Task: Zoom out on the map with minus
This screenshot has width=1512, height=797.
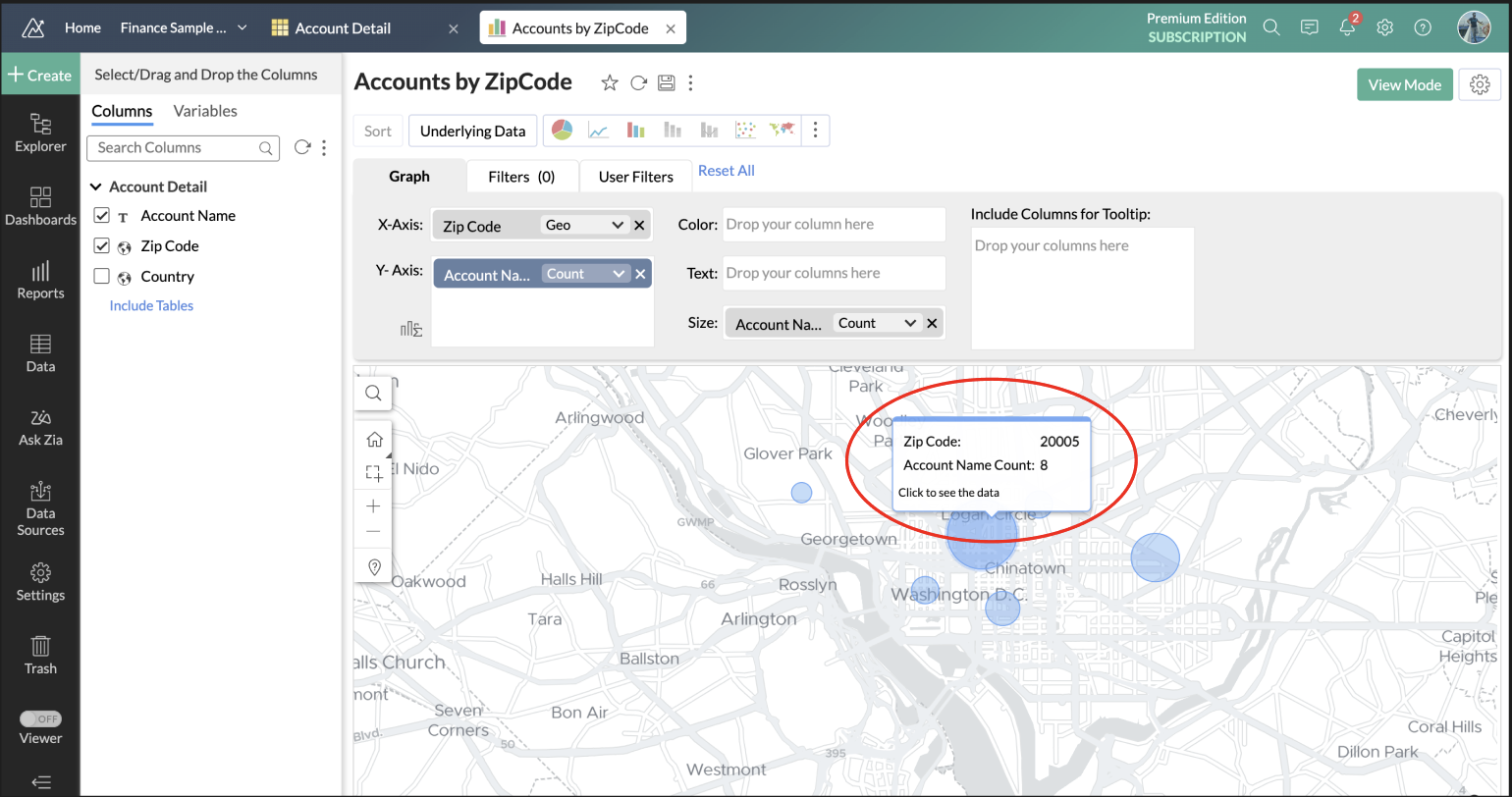Action: pos(373,532)
